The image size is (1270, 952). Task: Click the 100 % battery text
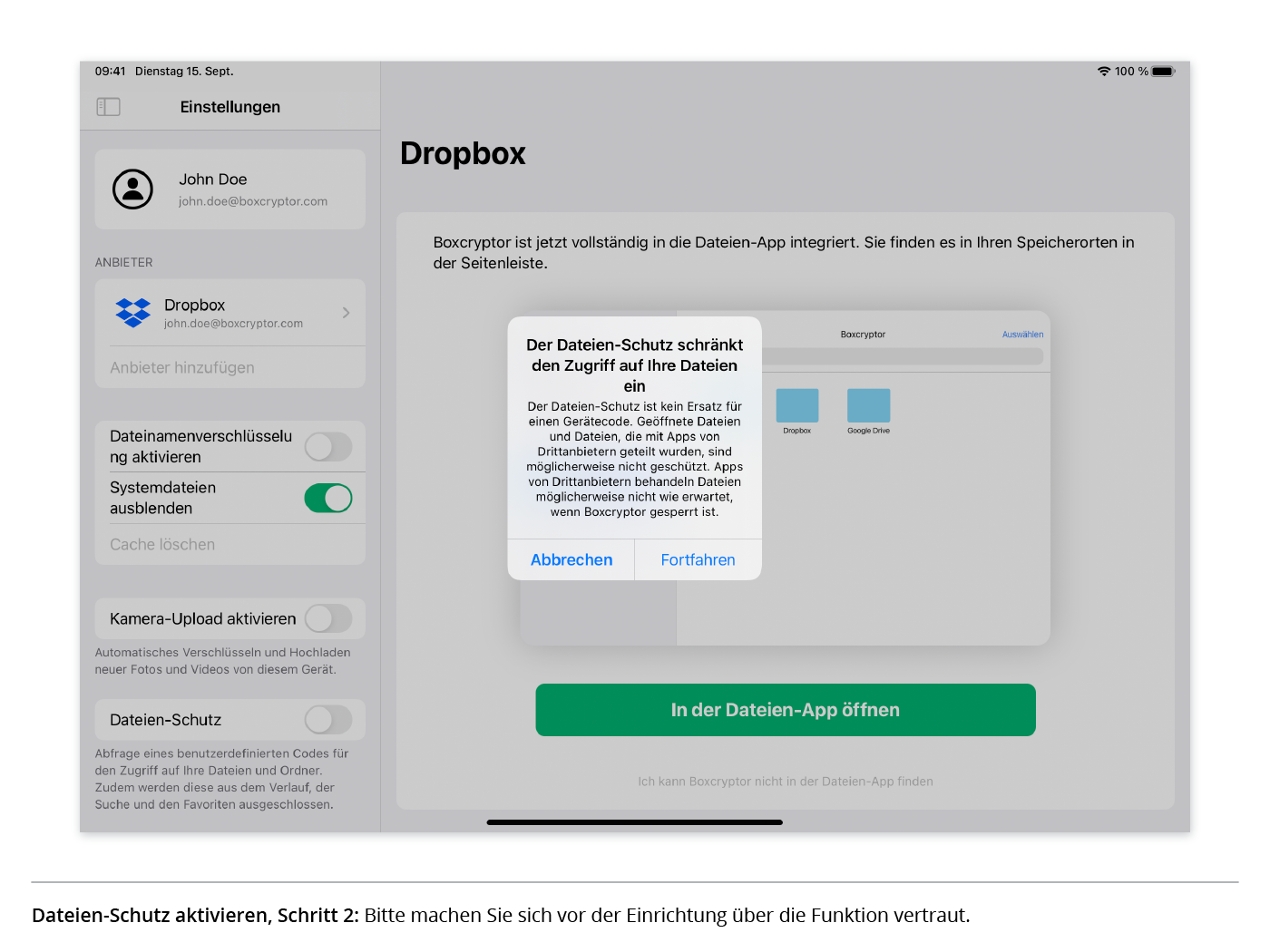(1131, 72)
